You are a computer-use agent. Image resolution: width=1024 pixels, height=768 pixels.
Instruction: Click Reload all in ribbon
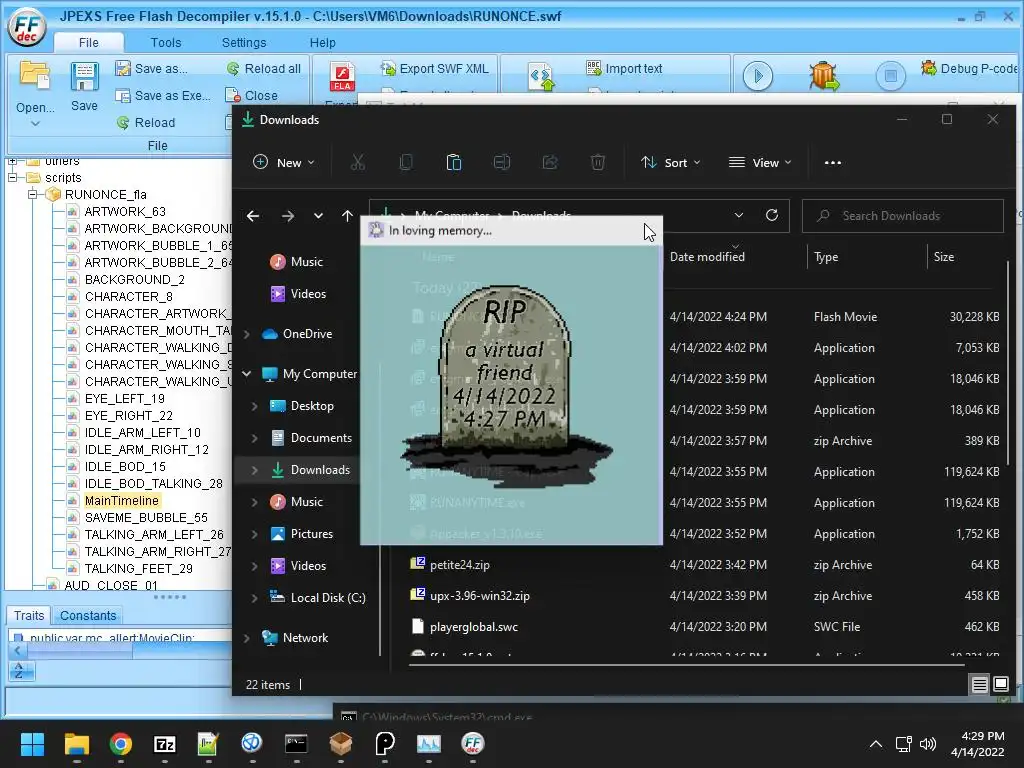tap(264, 69)
